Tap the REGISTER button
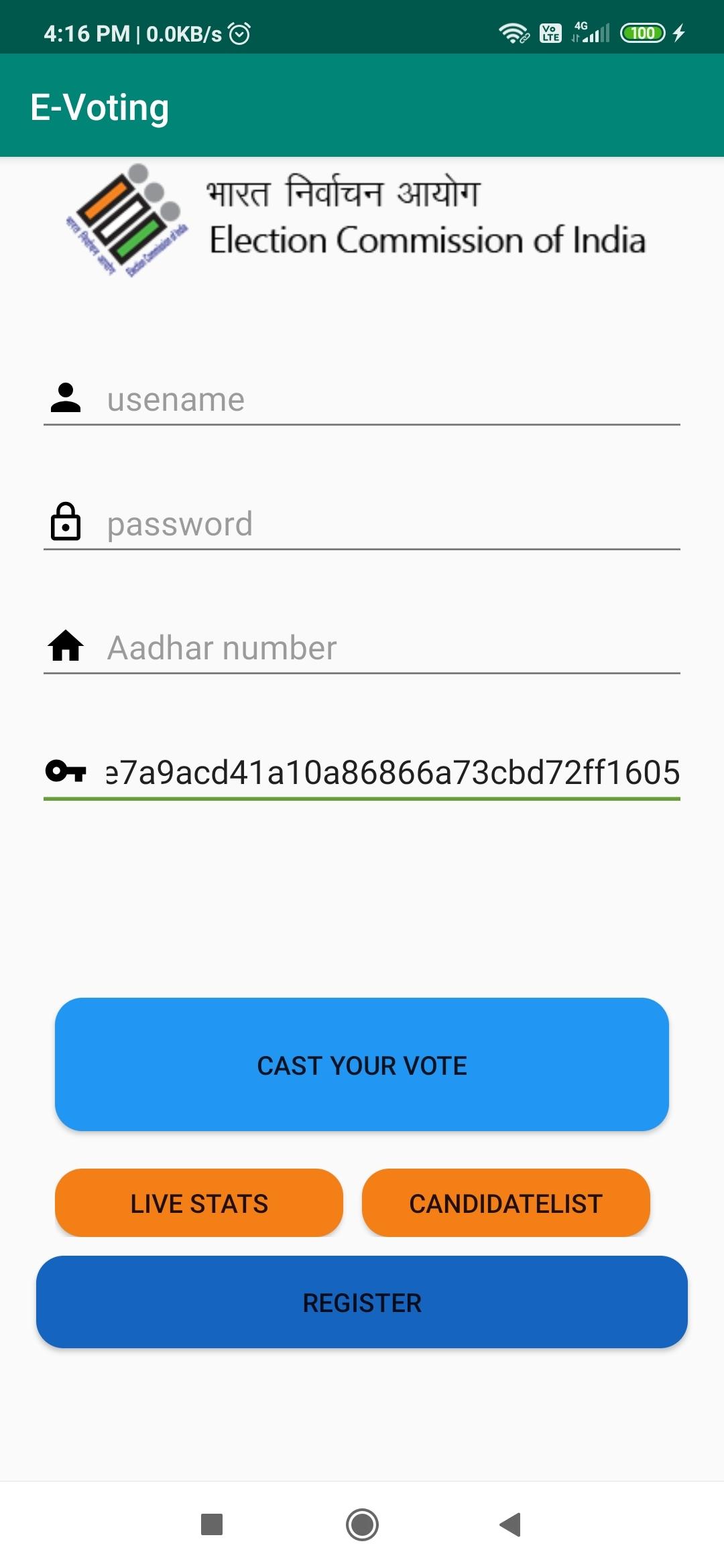This screenshot has width=724, height=1568. (362, 1303)
